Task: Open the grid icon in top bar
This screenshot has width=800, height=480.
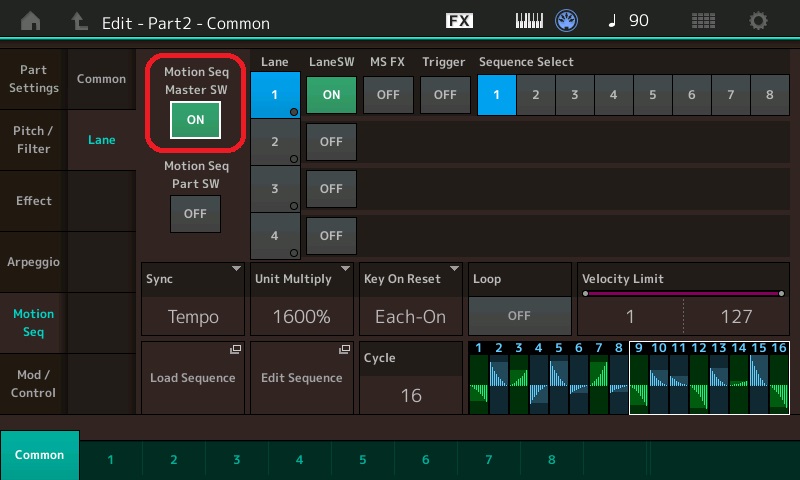Action: coord(703,21)
